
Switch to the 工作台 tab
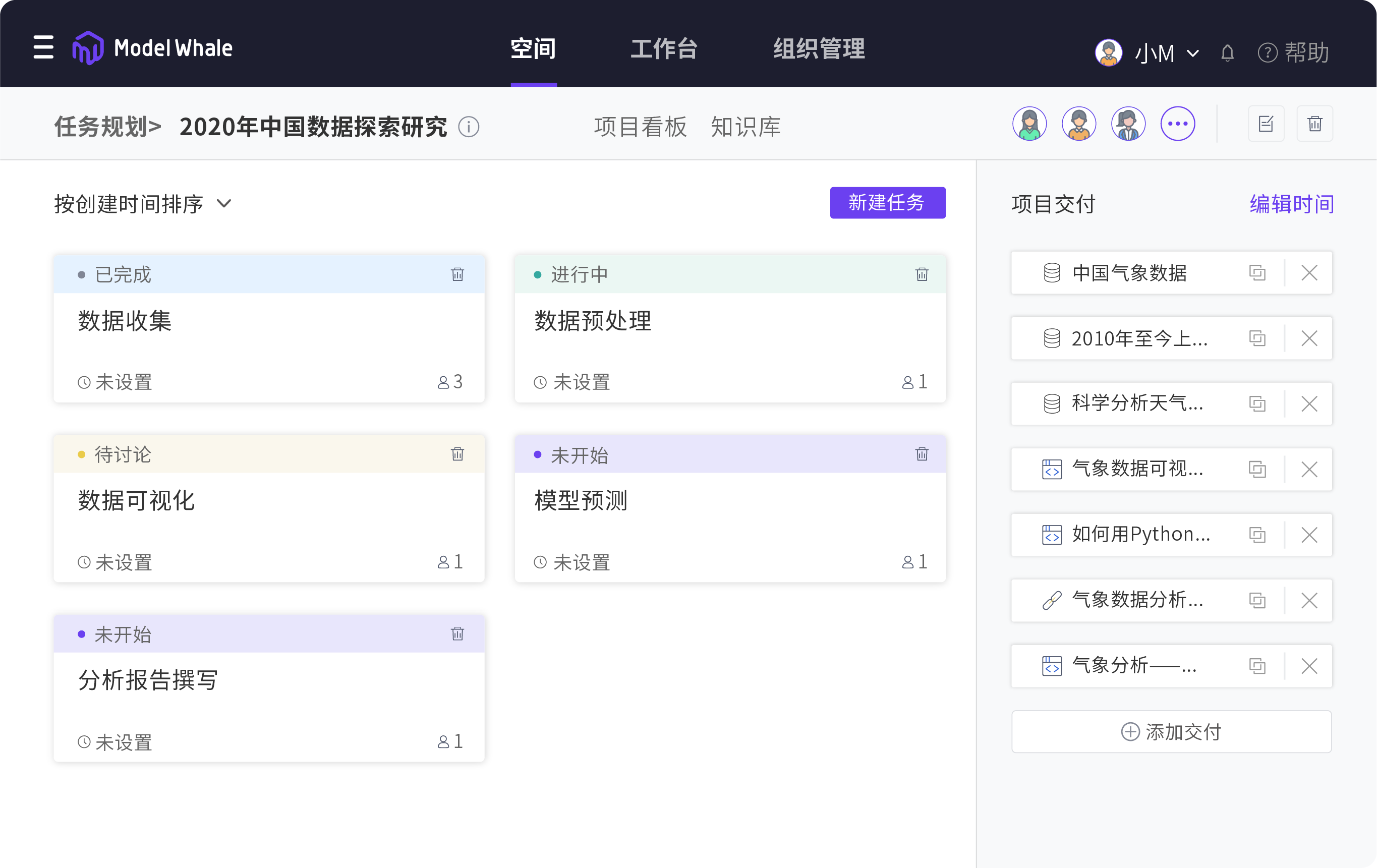point(664,48)
